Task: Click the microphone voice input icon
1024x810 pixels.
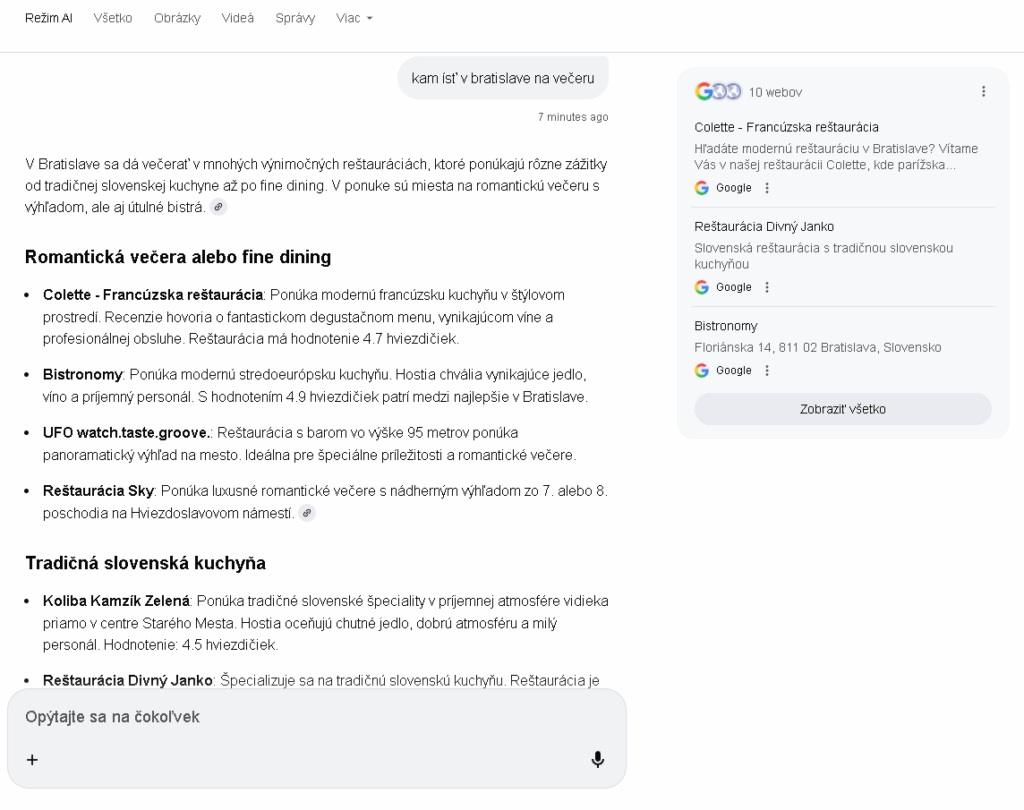Action: point(597,760)
